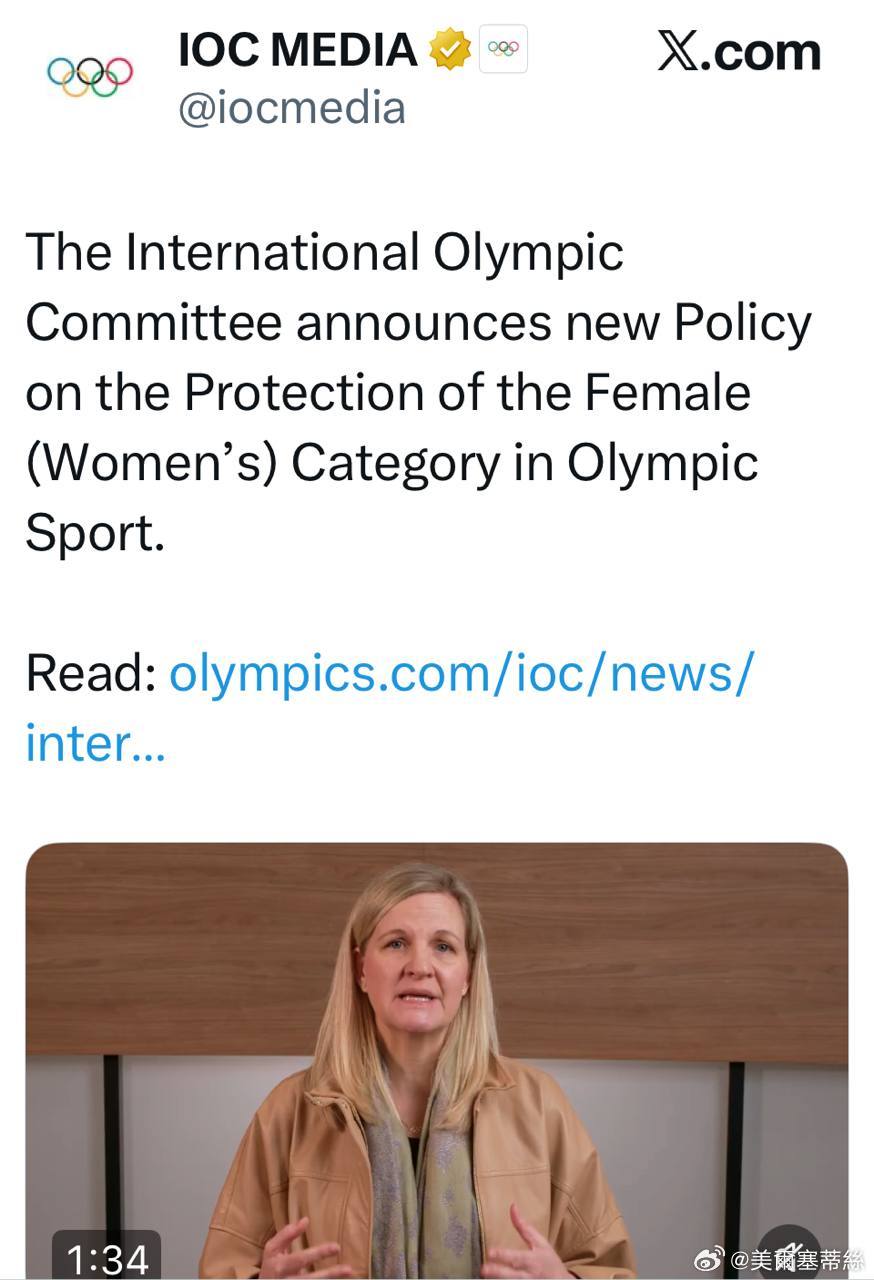
Task: Click the word "Sport." ending the tweet
Action: (x=94, y=532)
